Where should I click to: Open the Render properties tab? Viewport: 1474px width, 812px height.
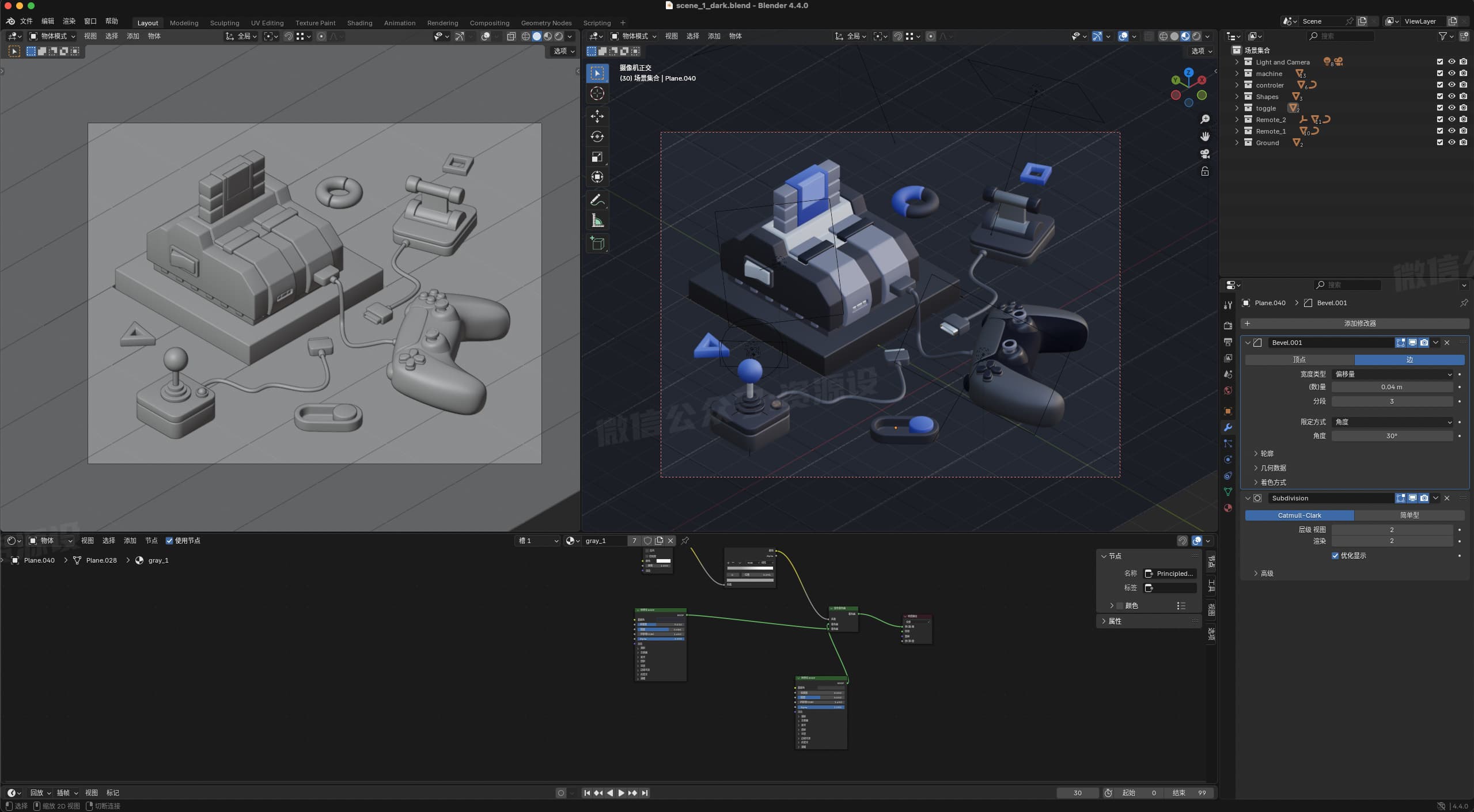coord(1228,325)
